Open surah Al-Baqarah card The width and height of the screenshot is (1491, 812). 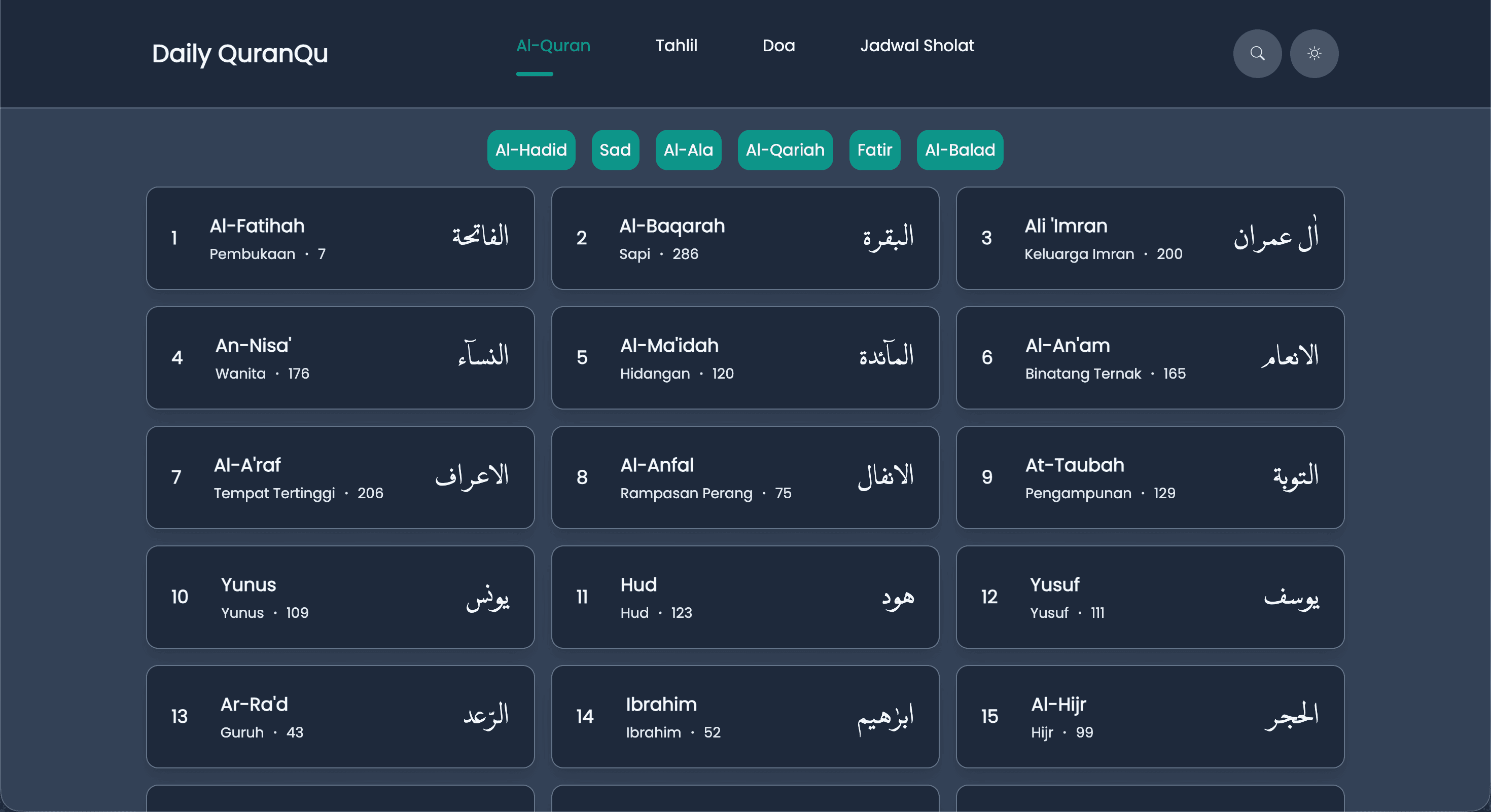pos(745,238)
